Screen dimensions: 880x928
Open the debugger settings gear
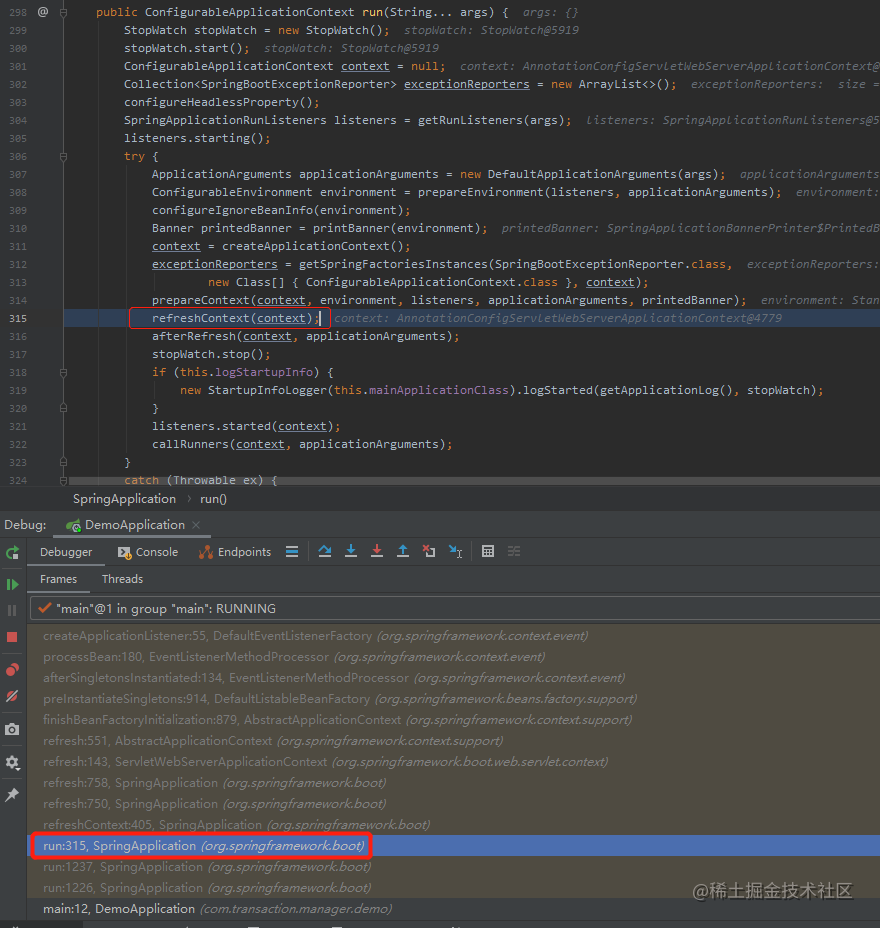click(x=12, y=762)
